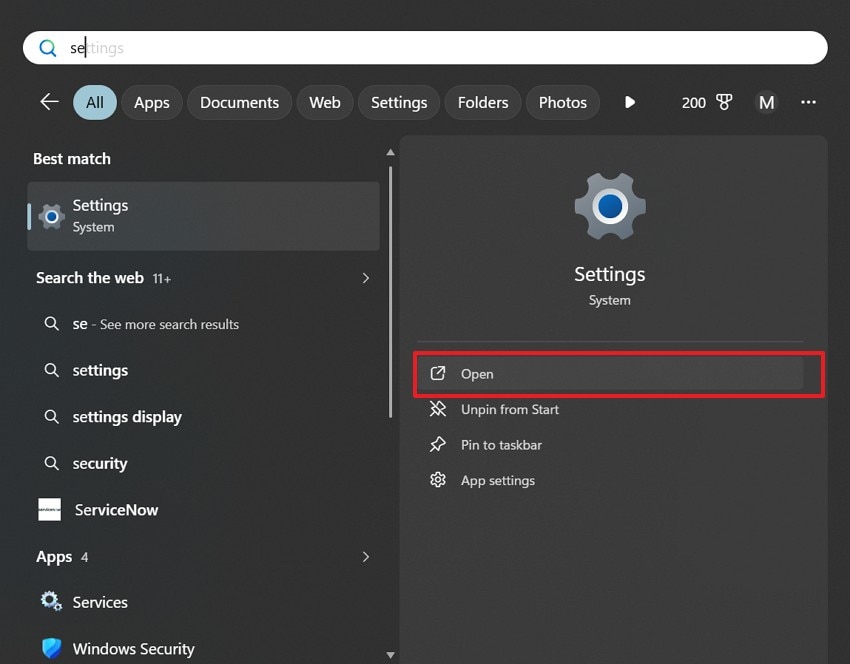Click the 'settings' web suggestion
850x664 pixels.
pyautogui.click(x=100, y=371)
